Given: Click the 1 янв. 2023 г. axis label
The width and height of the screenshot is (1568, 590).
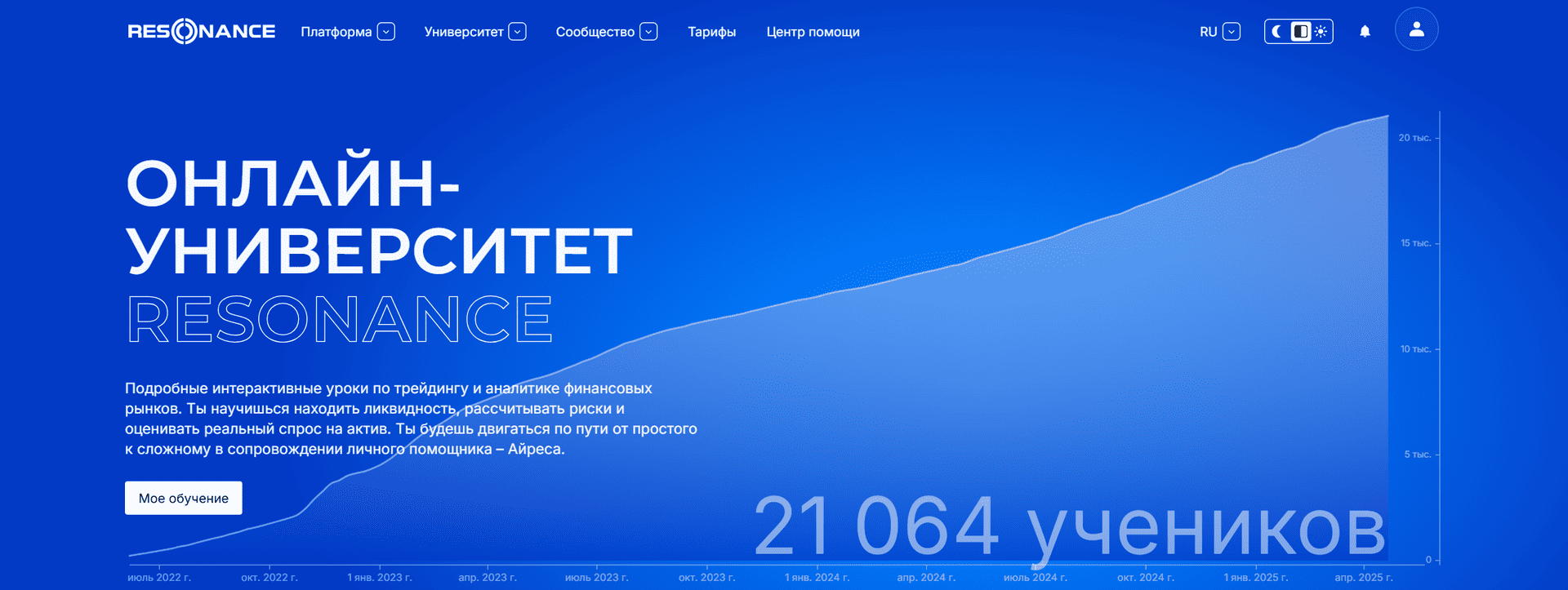Looking at the screenshot, I should pos(380,578).
